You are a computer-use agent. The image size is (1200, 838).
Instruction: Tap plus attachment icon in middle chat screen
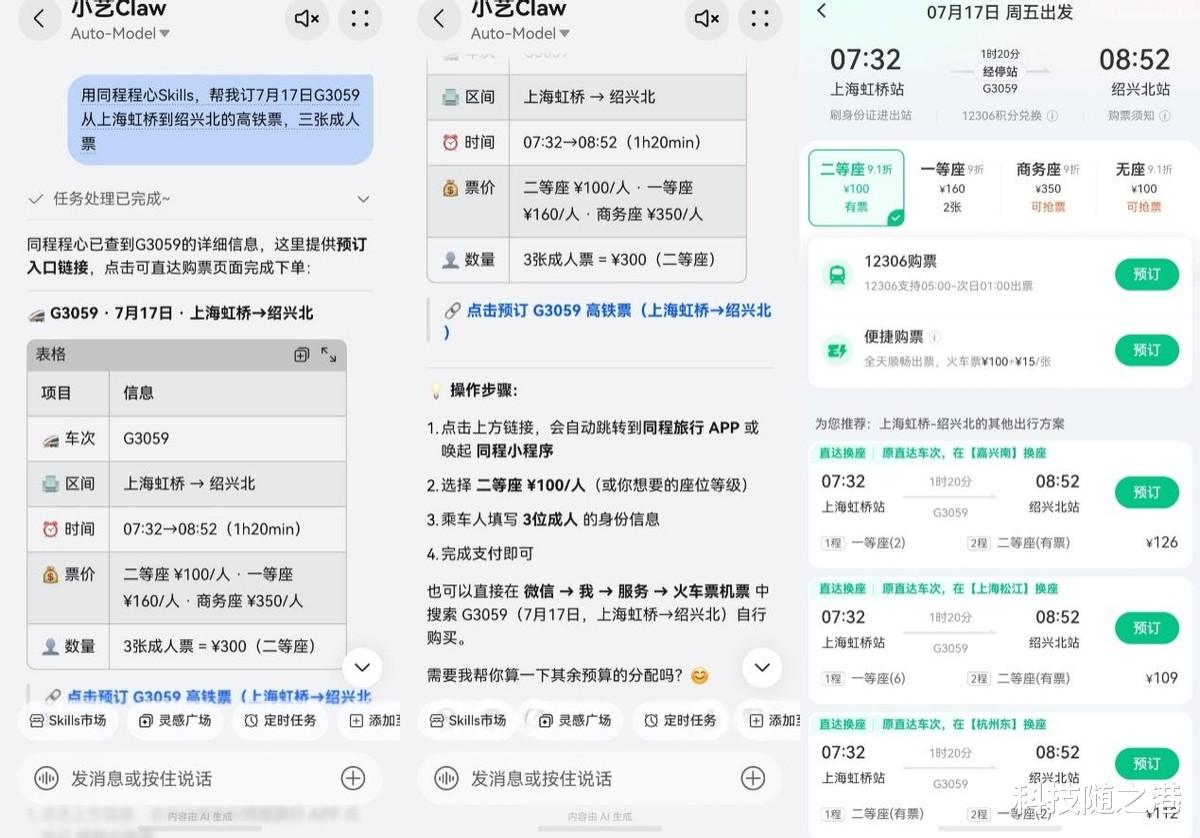point(753,778)
